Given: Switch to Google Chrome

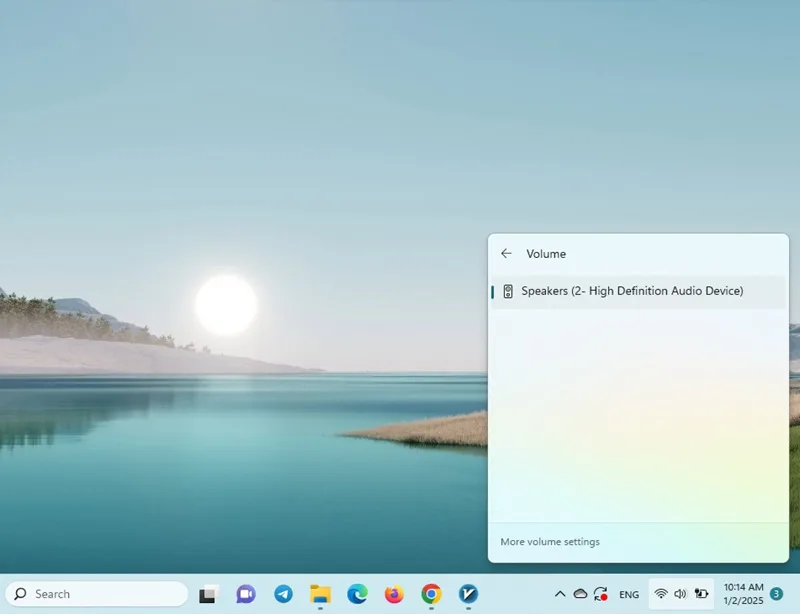Looking at the screenshot, I should click(431, 594).
